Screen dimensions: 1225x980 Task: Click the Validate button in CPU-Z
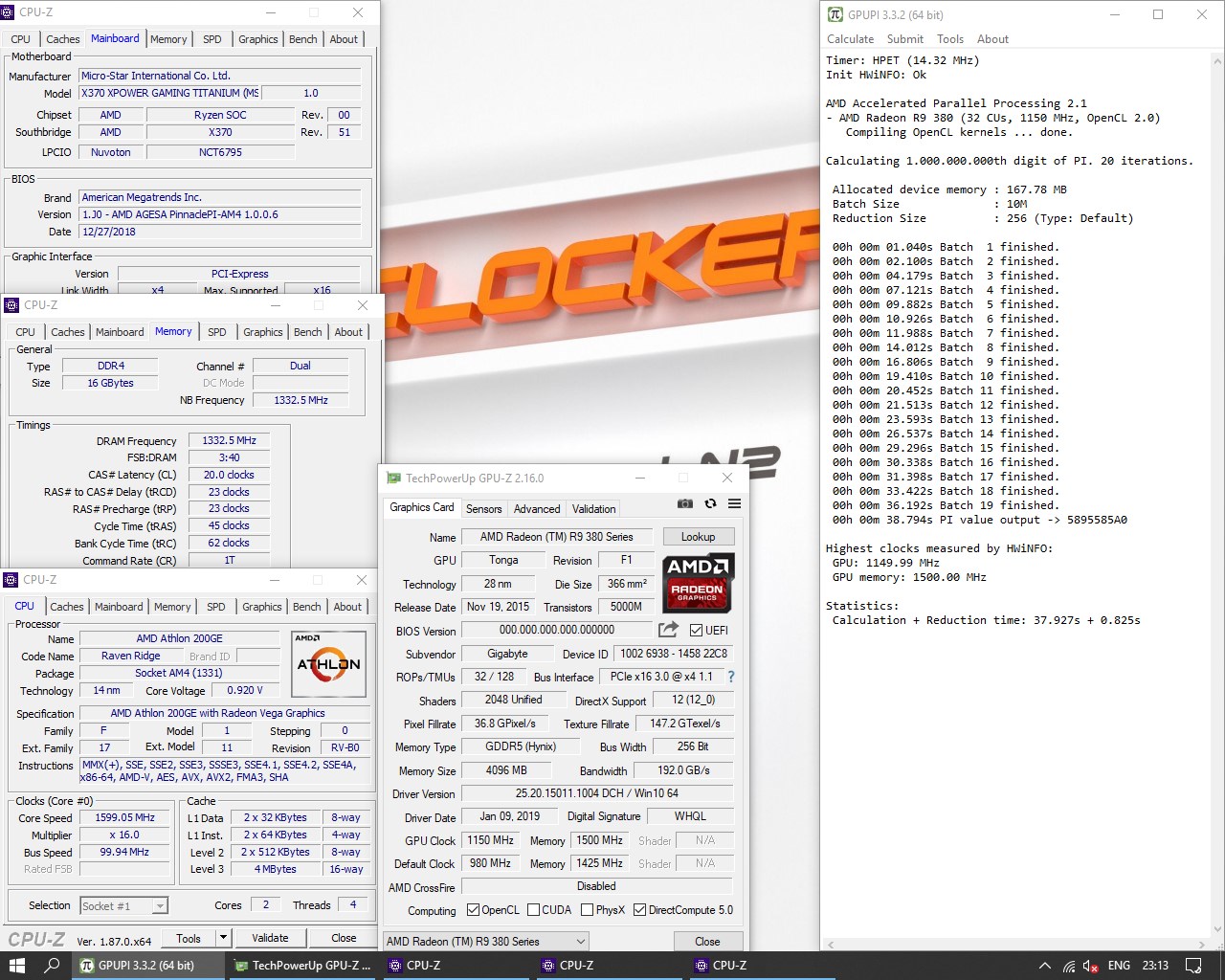point(270,938)
